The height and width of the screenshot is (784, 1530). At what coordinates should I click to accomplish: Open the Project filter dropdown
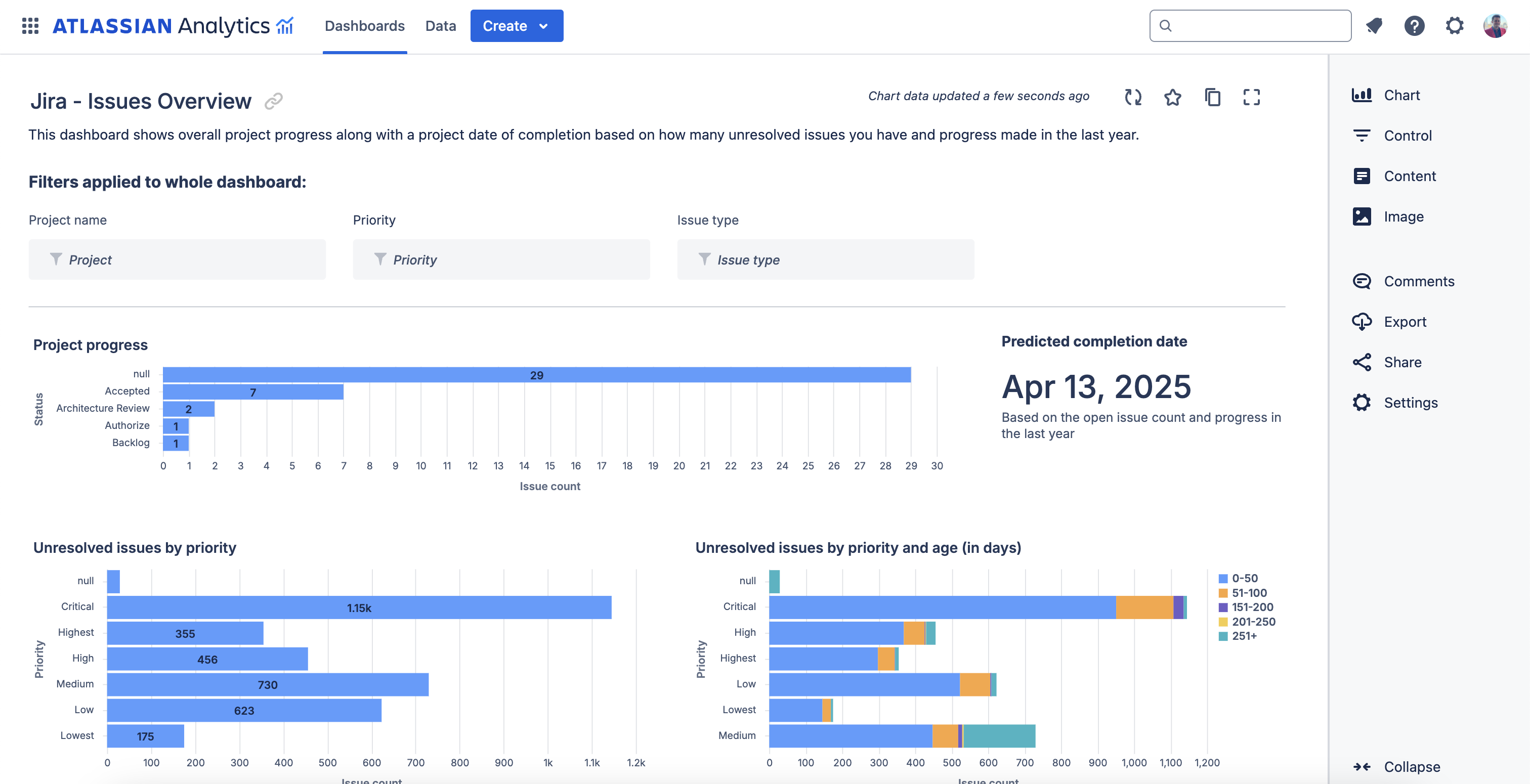[x=177, y=259]
